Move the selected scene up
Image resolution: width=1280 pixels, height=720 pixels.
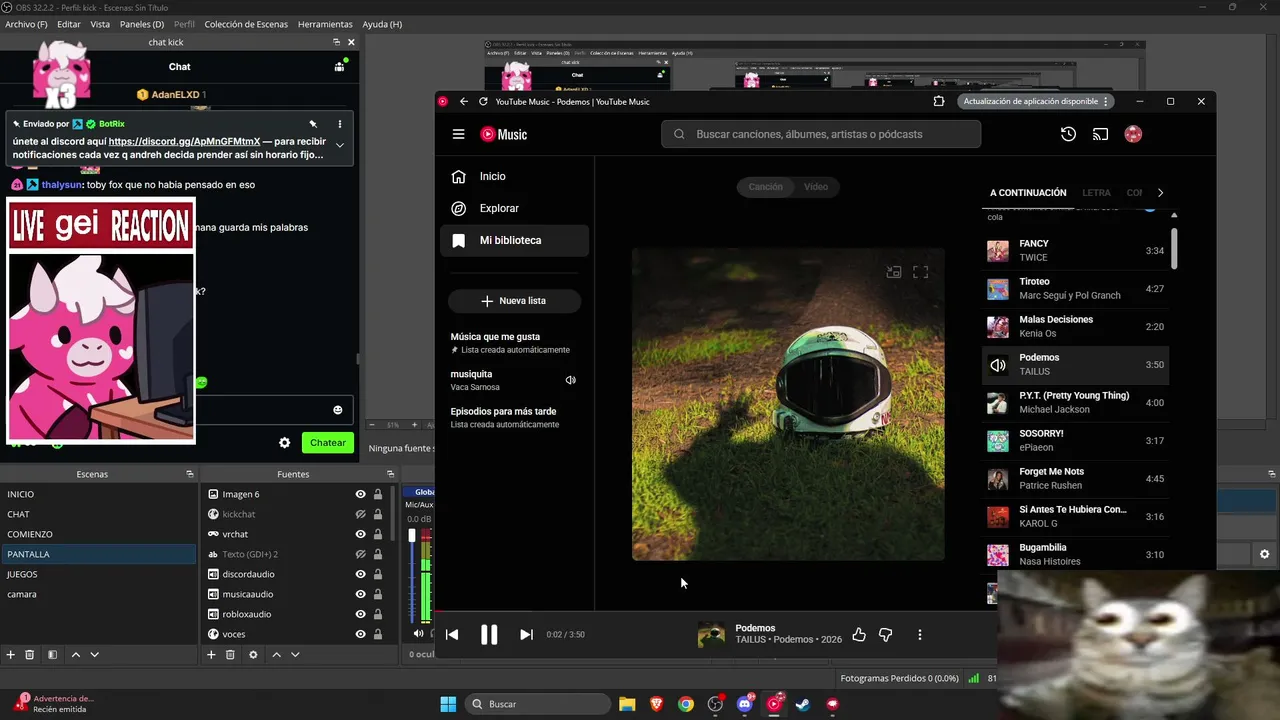[76, 654]
